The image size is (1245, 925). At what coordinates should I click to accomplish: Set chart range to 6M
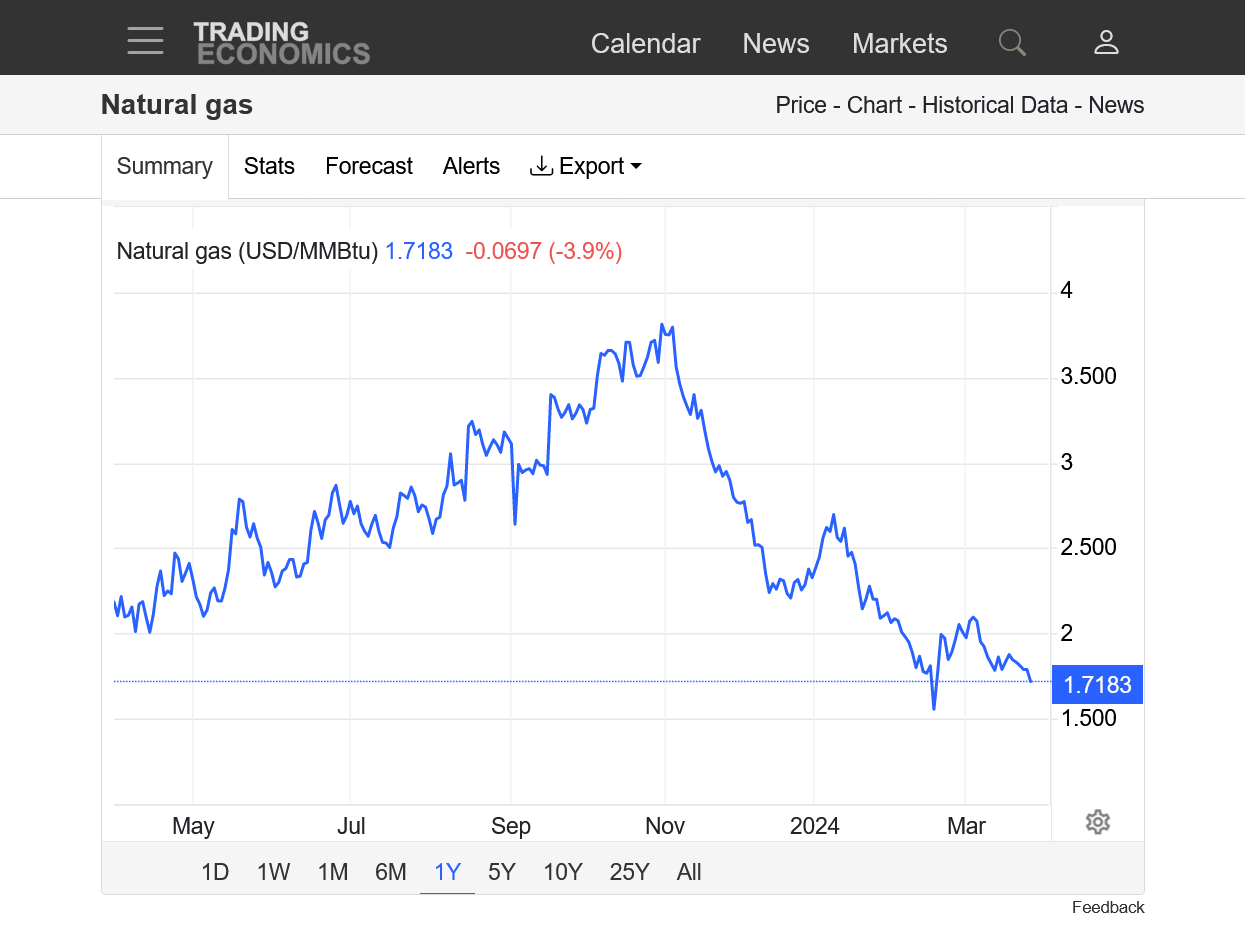pos(391,872)
